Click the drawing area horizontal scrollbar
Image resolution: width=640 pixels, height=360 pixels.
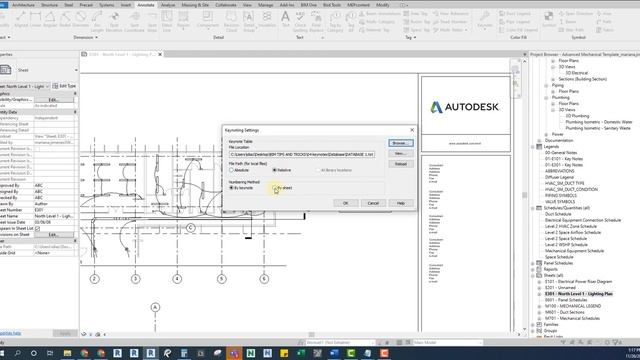(311, 334)
